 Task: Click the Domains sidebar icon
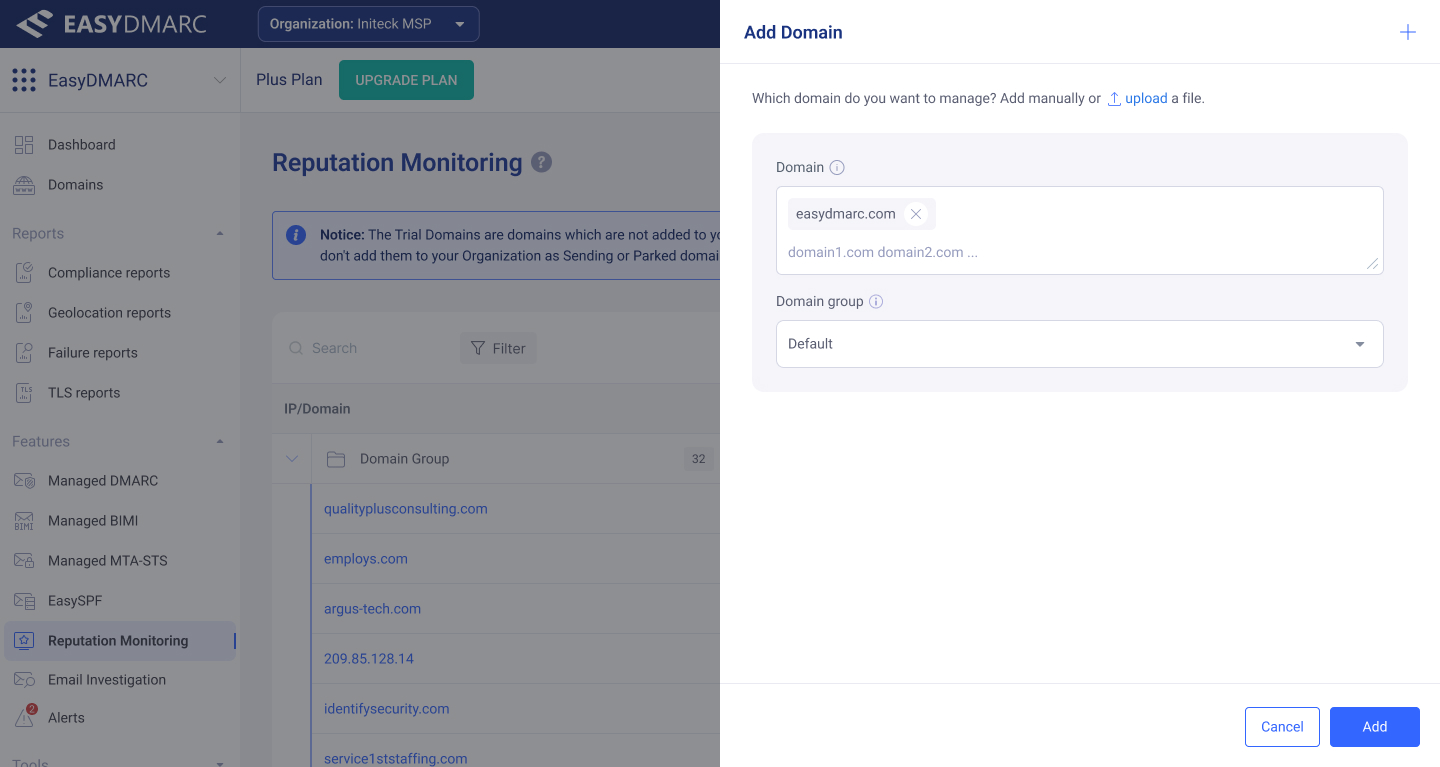coord(24,185)
